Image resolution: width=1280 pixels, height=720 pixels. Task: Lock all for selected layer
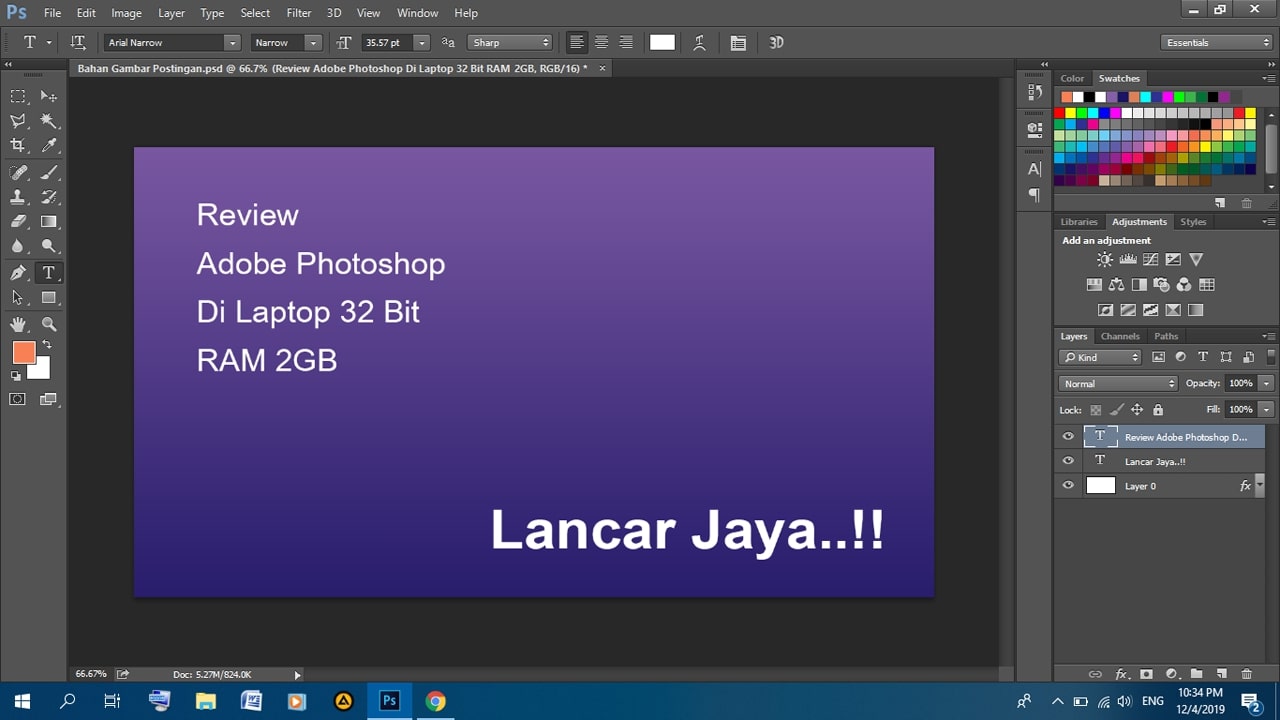[x=1158, y=409]
